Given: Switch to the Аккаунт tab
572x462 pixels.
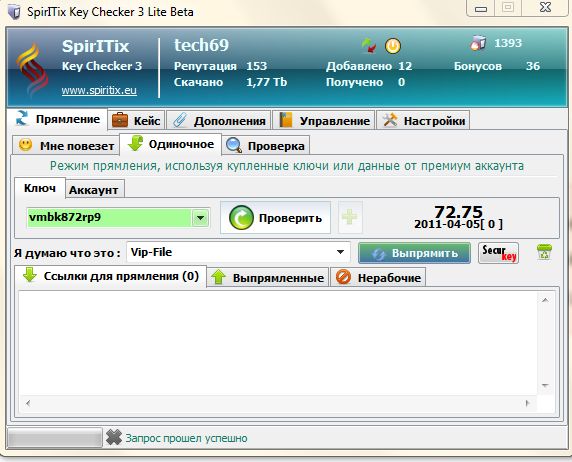Looking at the screenshot, I should 94,190.
